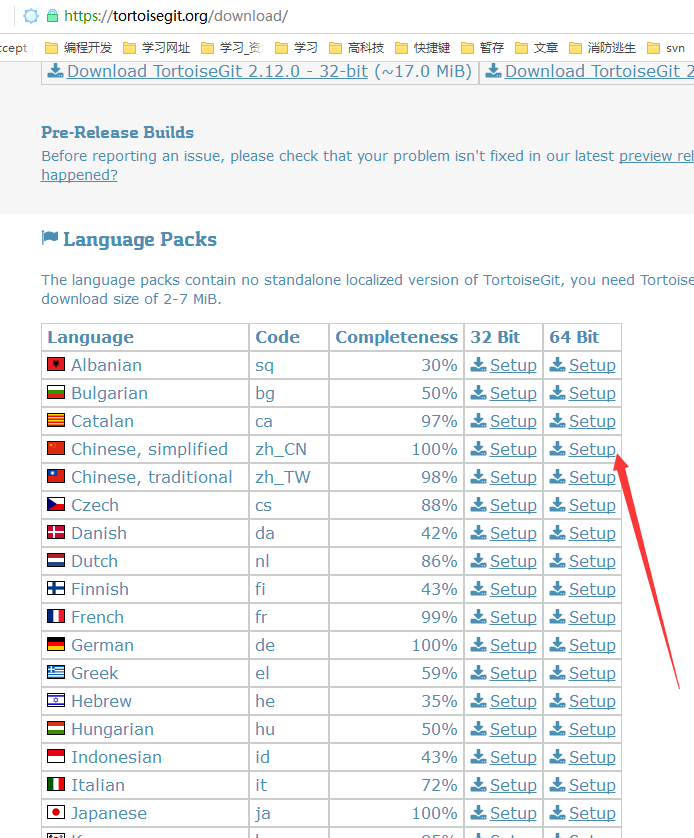694x838 pixels.
Task: Open the 文章 bookmarks folder
Action: (x=536, y=48)
